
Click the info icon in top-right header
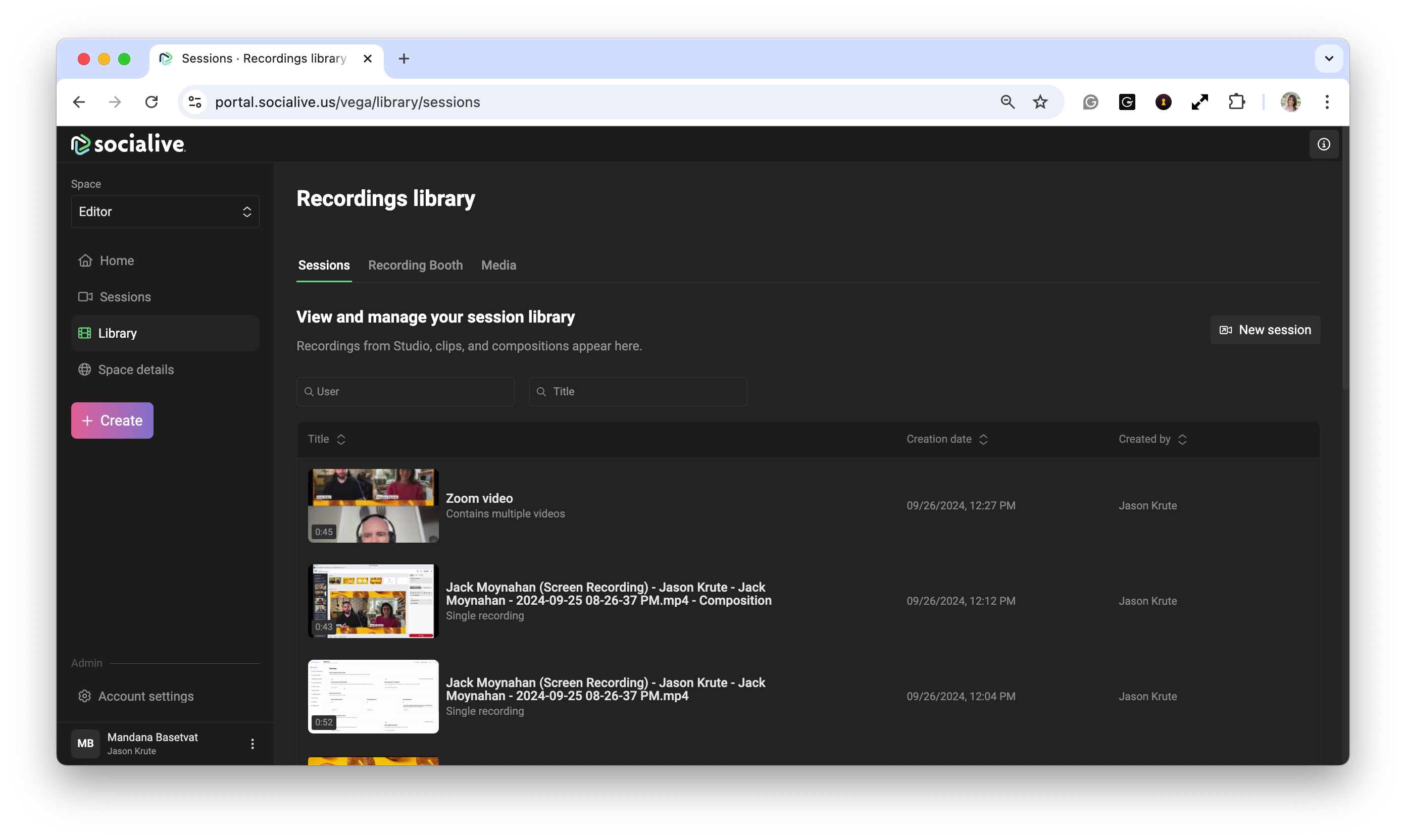click(1323, 144)
